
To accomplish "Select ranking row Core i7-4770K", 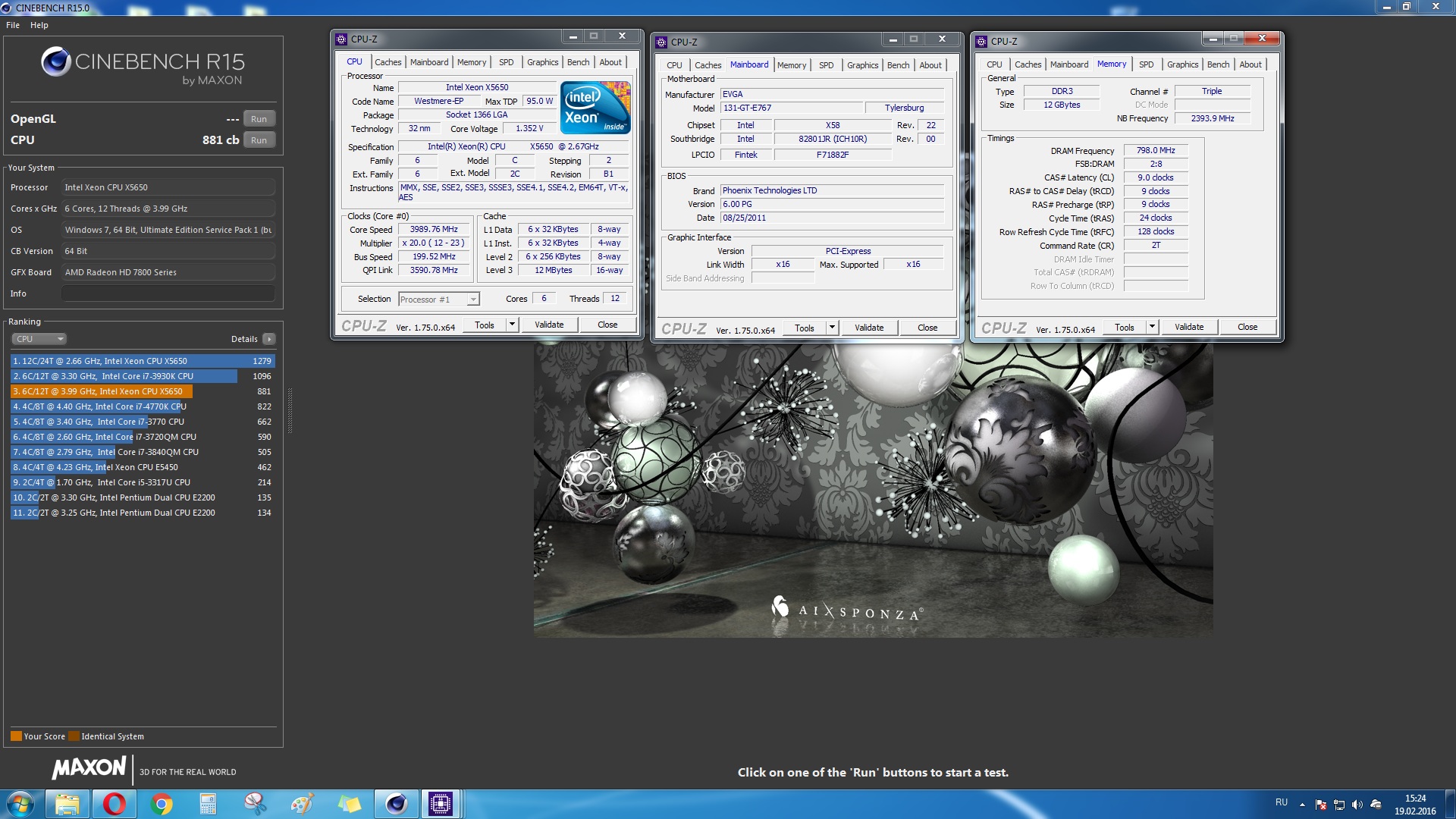I will coord(143,406).
